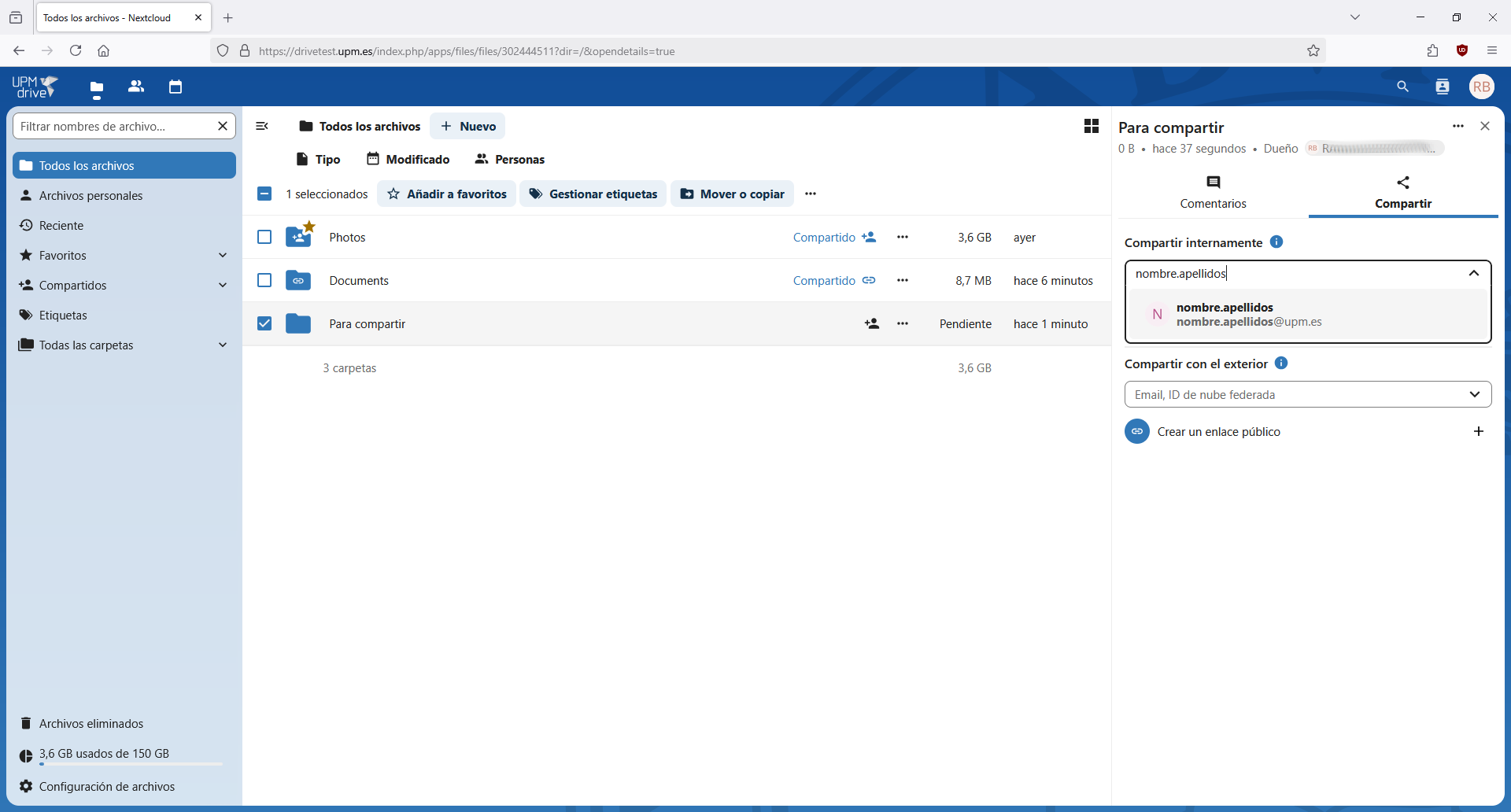This screenshot has height=812, width=1511.
Task: Click the storage quota usage bar
Action: click(x=131, y=763)
